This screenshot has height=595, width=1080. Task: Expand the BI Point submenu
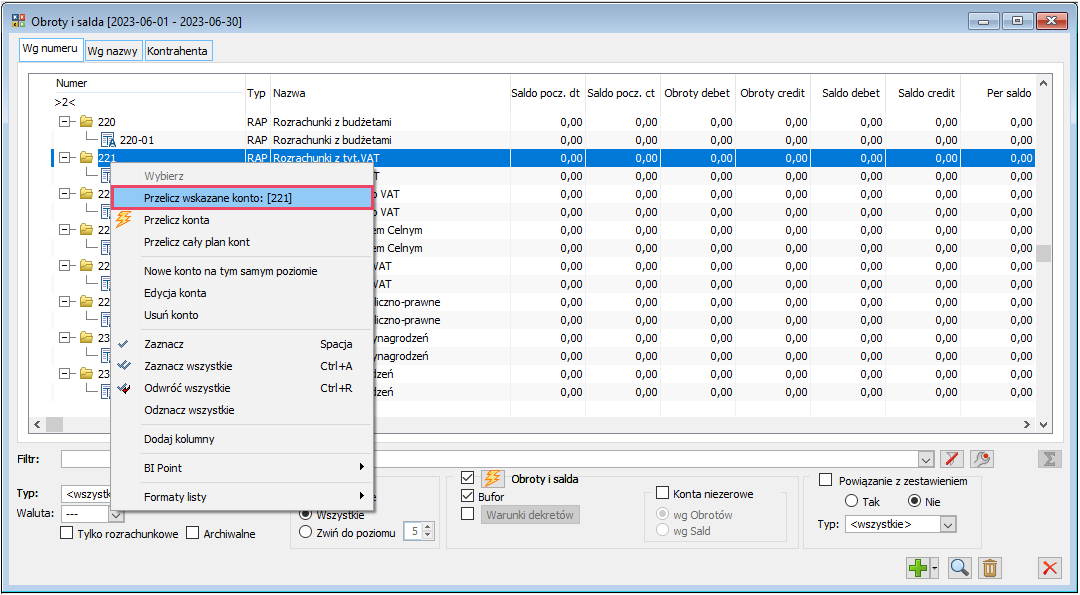(242, 468)
